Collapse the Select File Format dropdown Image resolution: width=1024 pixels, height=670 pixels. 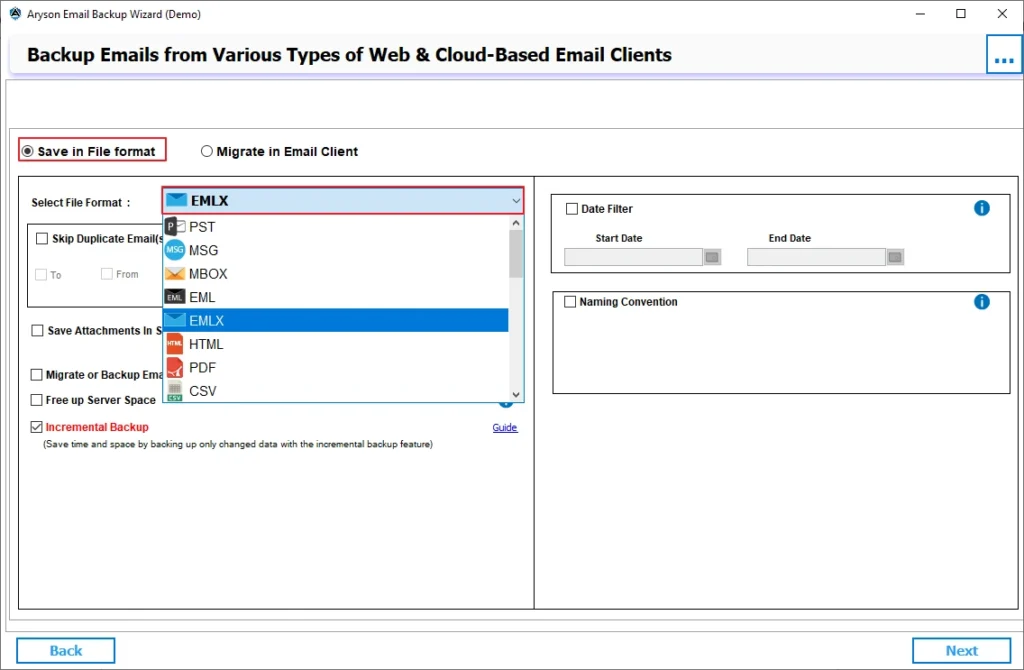(515, 201)
